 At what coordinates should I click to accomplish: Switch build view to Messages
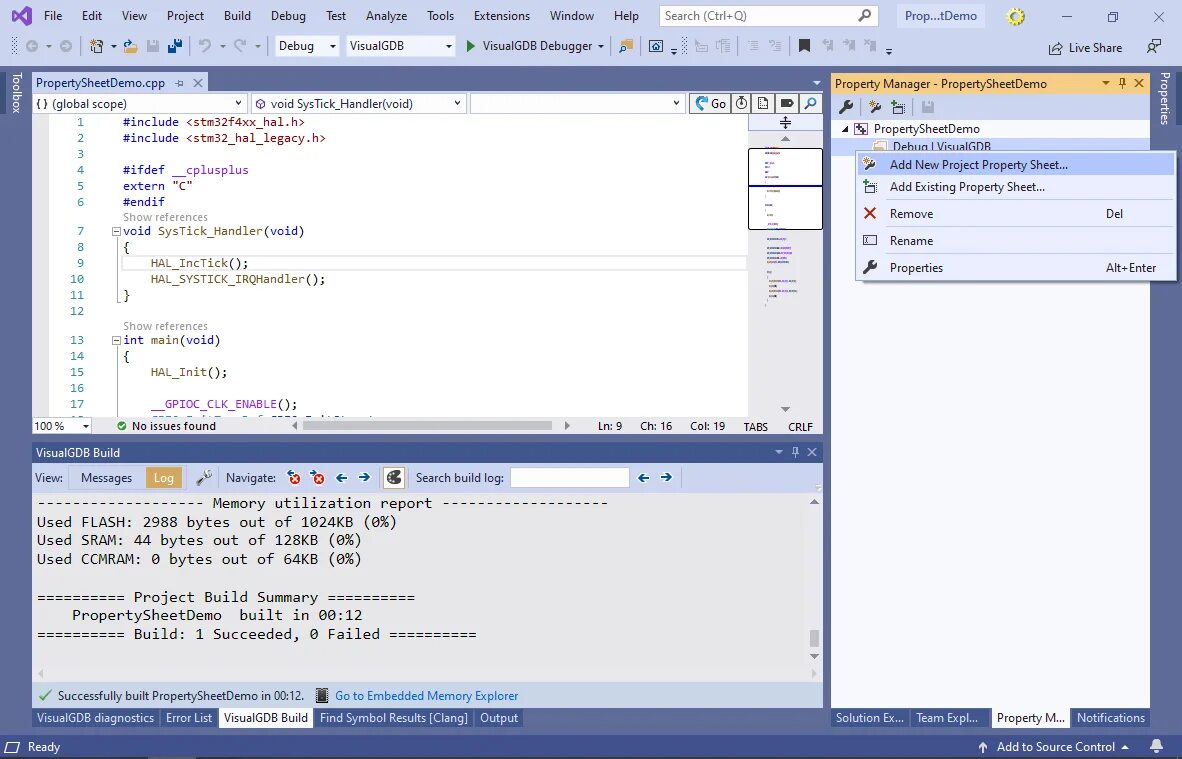click(106, 477)
